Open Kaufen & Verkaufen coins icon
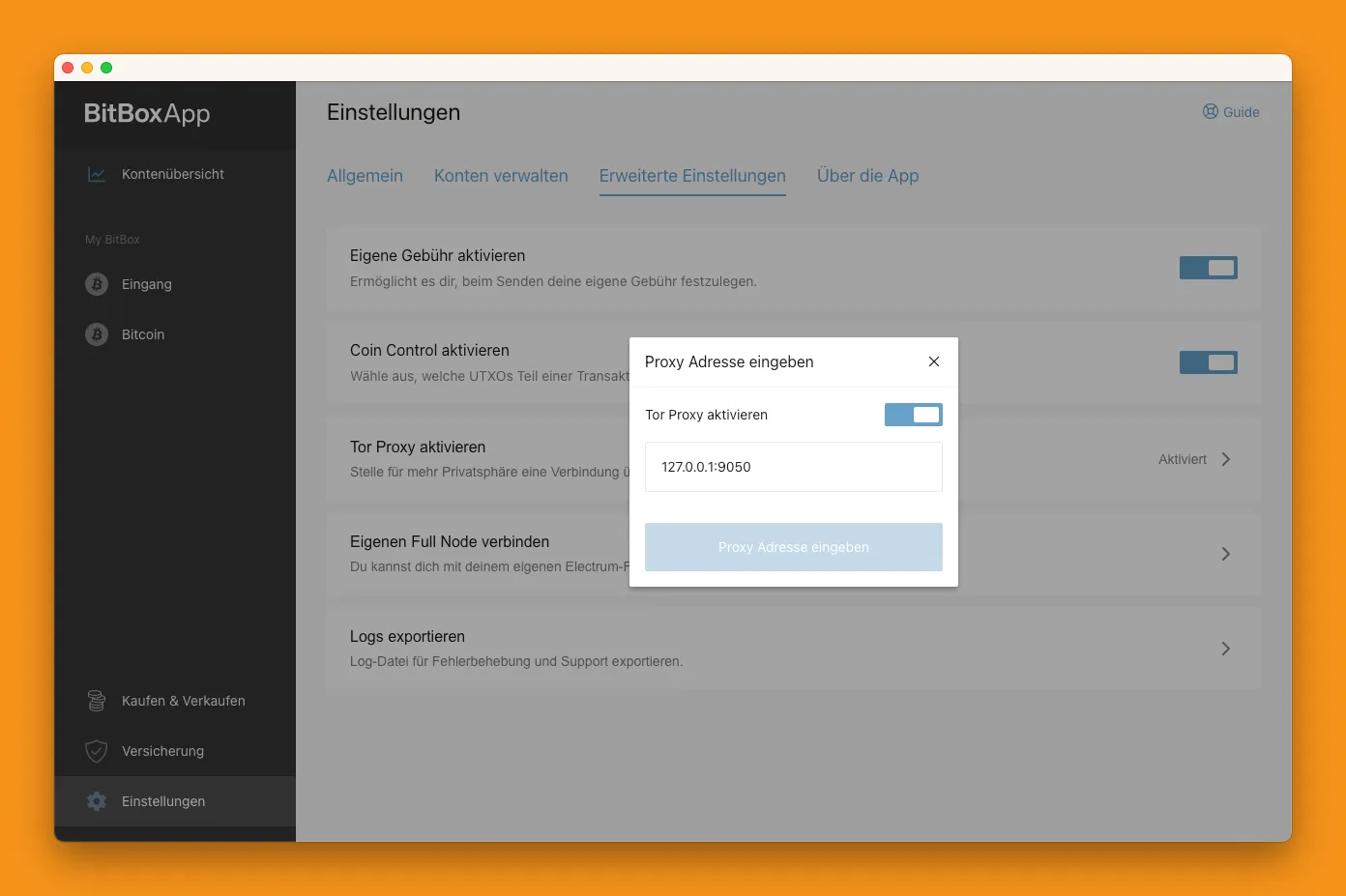The height and width of the screenshot is (896, 1346). (x=96, y=700)
